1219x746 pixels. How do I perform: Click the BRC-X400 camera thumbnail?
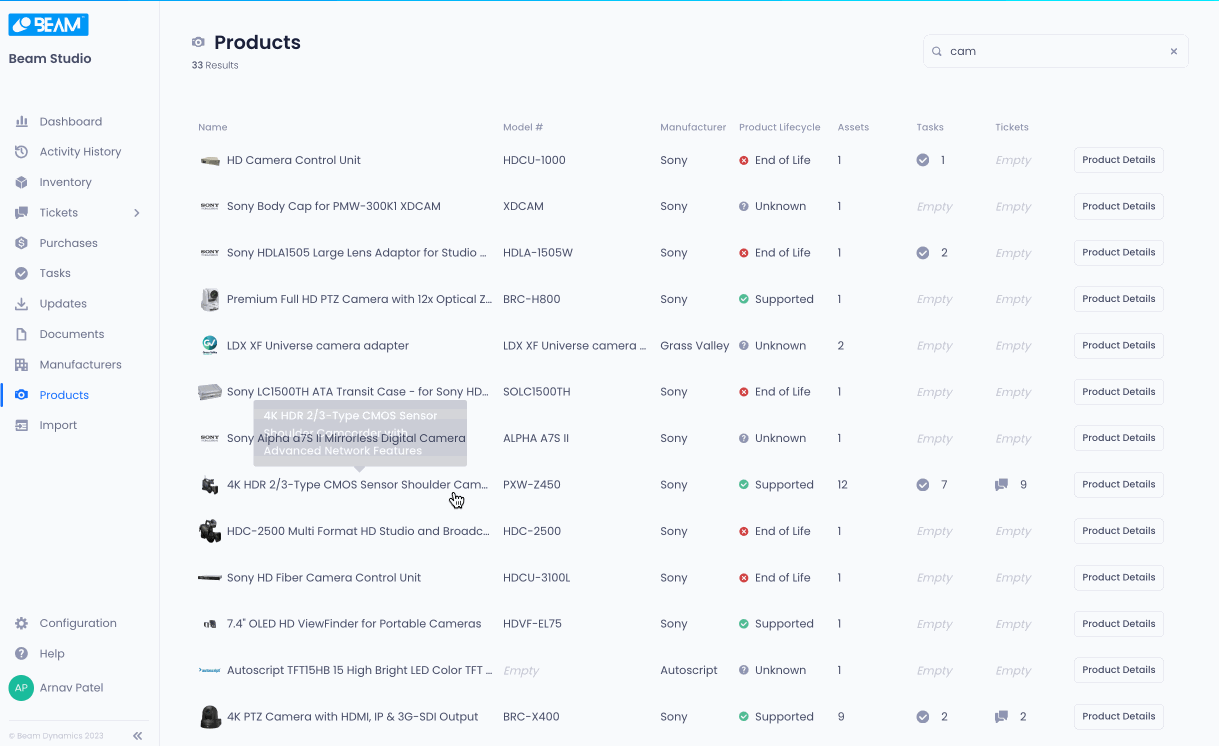point(210,717)
